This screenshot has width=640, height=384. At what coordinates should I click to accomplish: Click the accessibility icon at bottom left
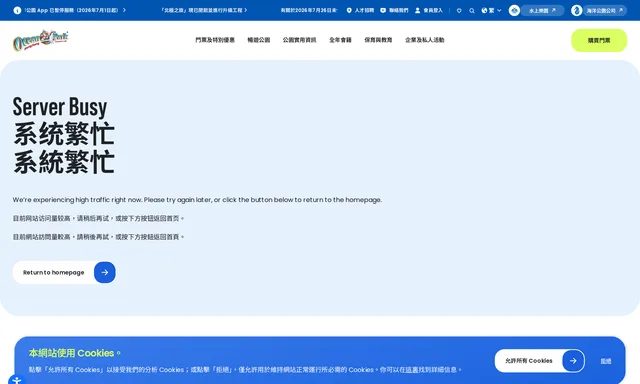click(x=16, y=380)
